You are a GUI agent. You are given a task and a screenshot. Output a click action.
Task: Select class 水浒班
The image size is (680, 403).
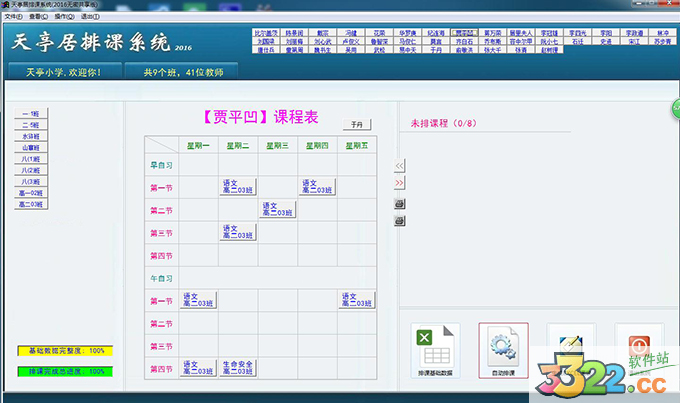(31, 136)
